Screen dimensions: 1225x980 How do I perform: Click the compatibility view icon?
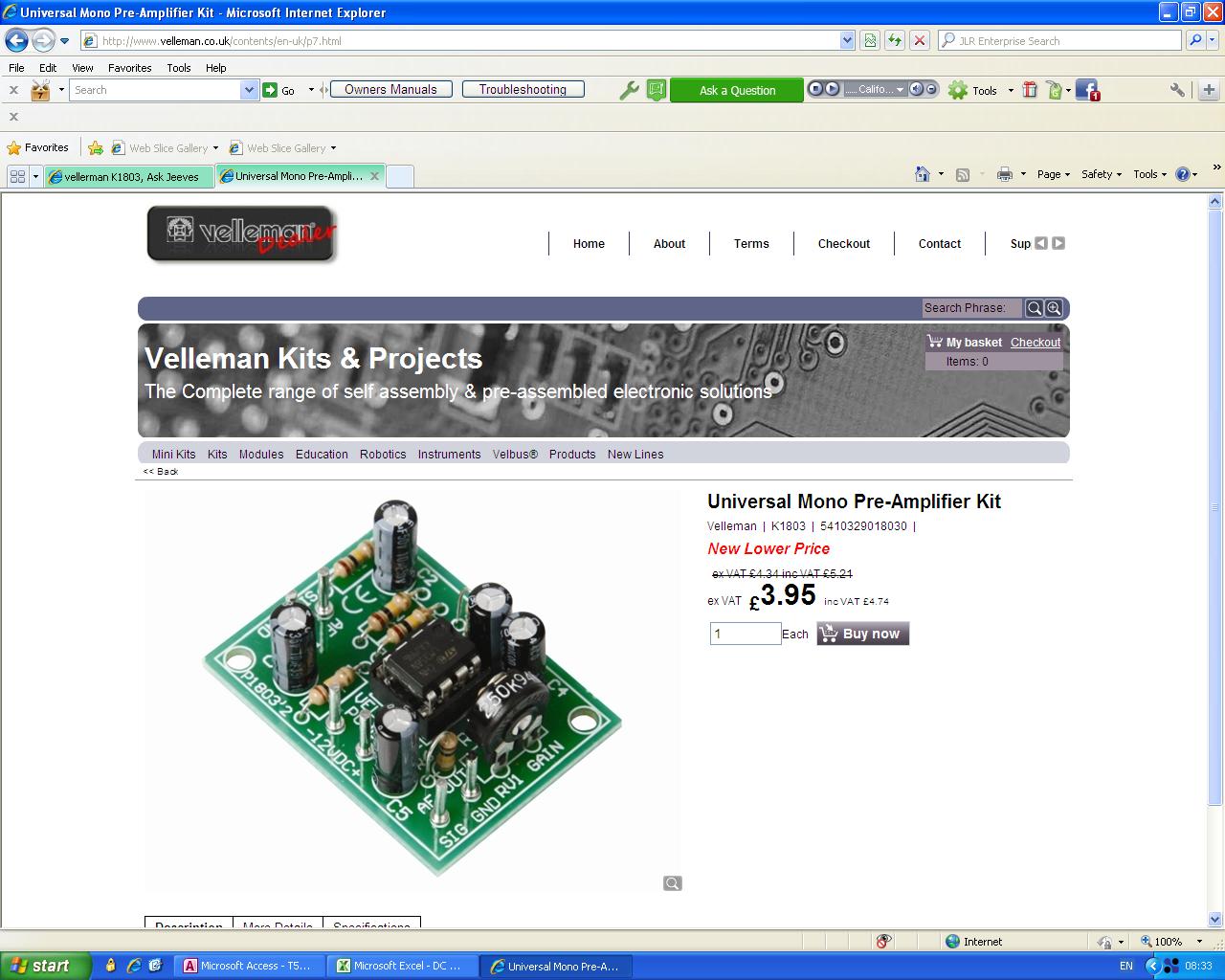pos(870,40)
